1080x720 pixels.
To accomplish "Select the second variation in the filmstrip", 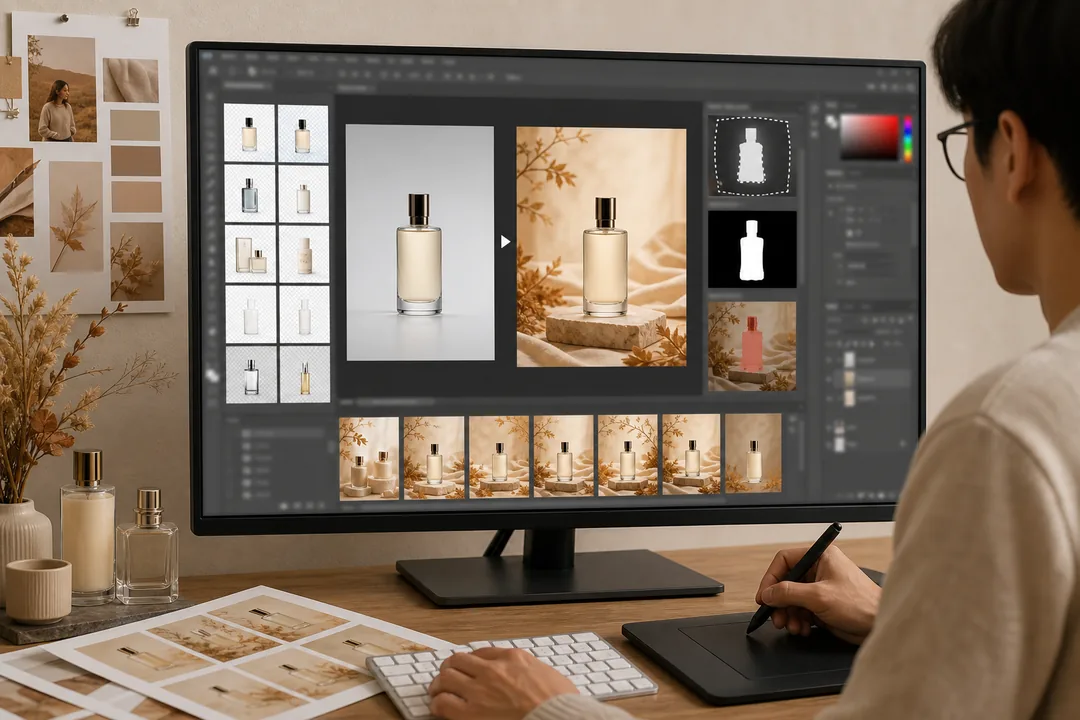I will pos(434,457).
